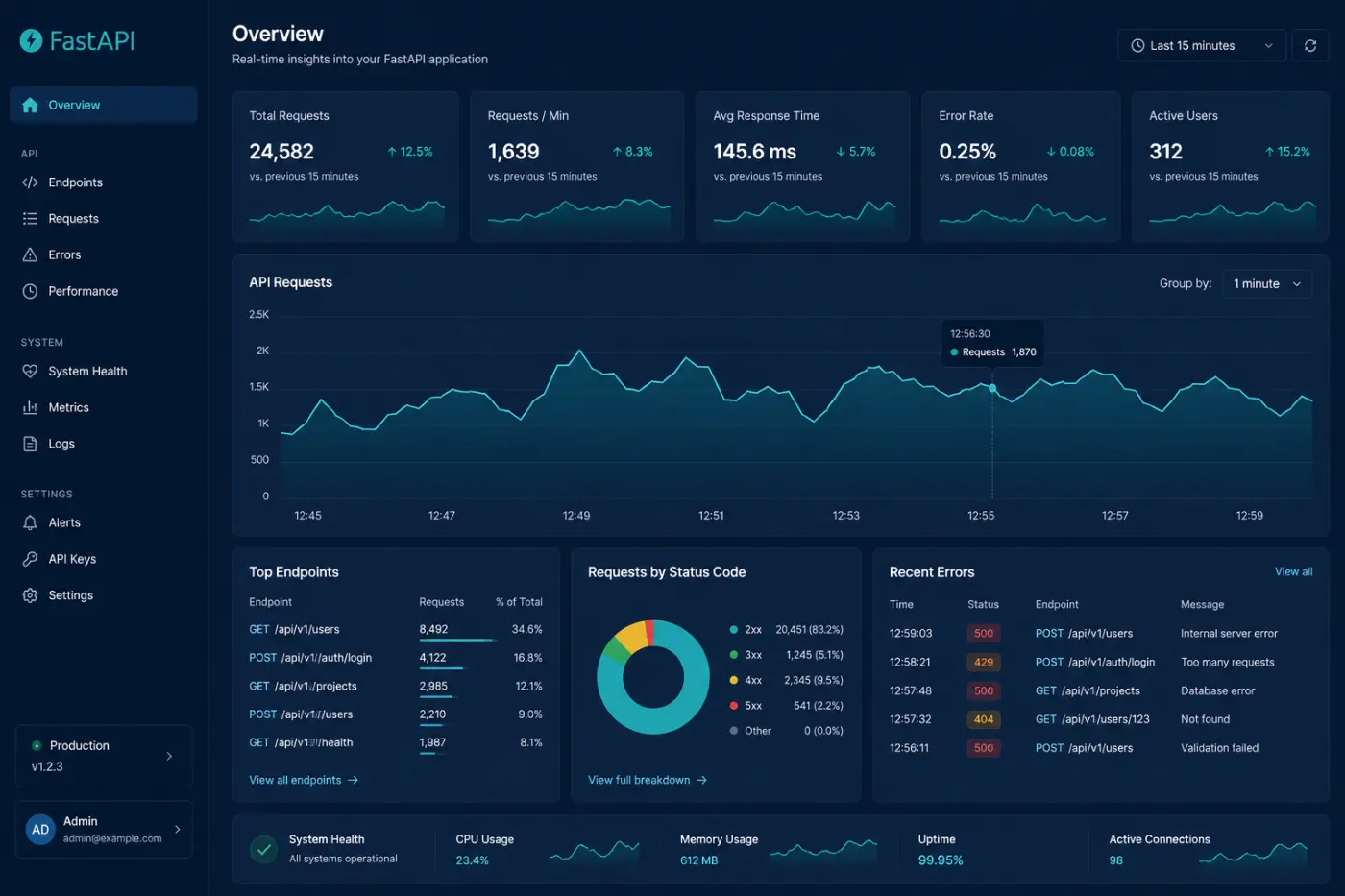Click the 12:56:30 data point on chart
This screenshot has width=1345, height=896.
point(992,388)
